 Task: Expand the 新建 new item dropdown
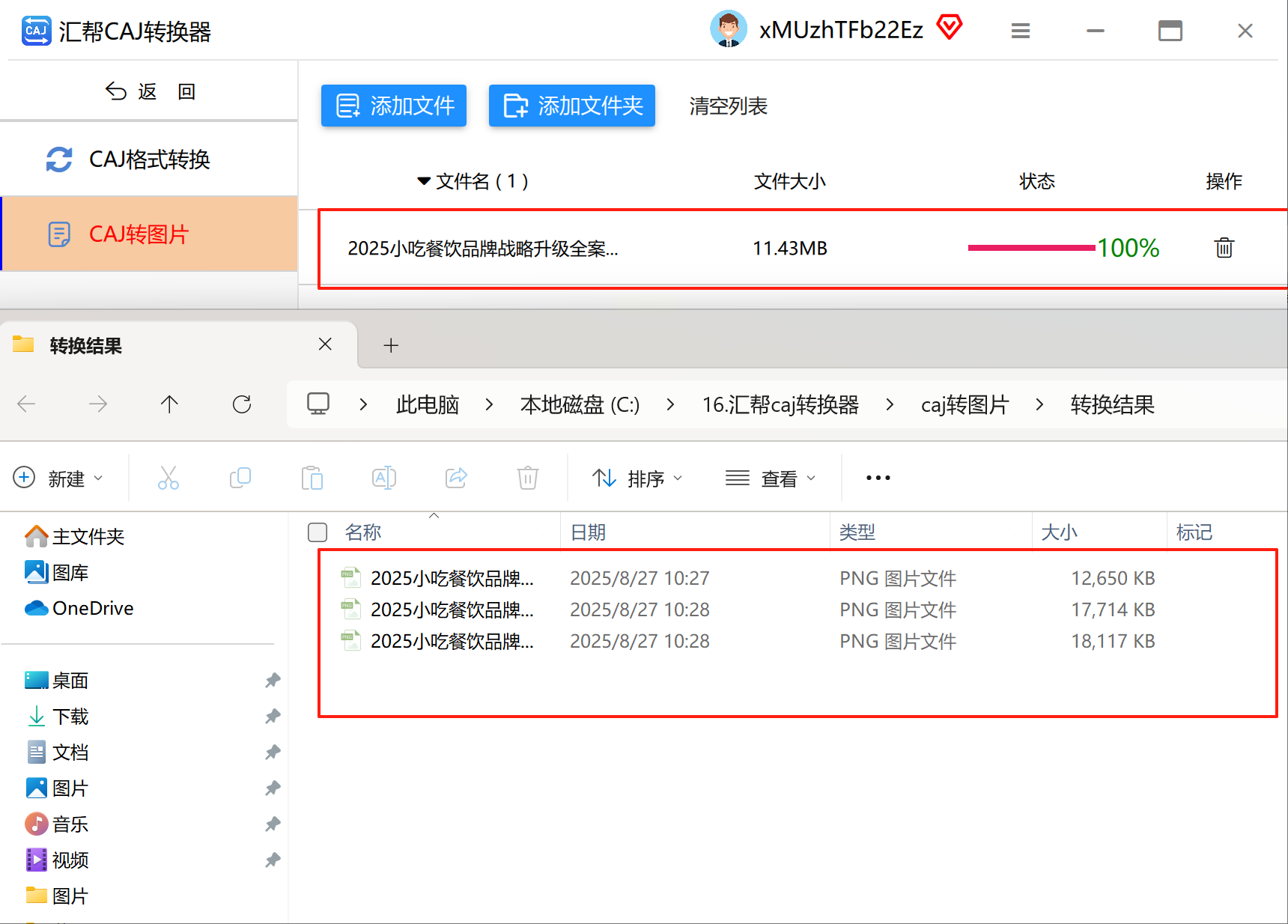[58, 478]
